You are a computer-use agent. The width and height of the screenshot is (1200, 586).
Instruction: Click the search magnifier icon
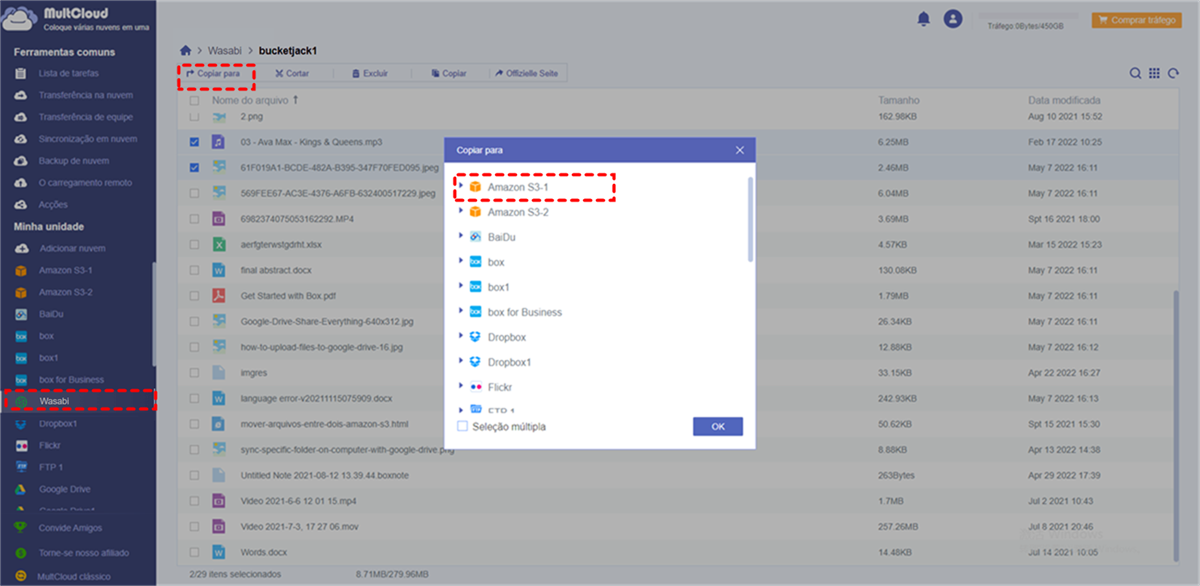point(1135,73)
